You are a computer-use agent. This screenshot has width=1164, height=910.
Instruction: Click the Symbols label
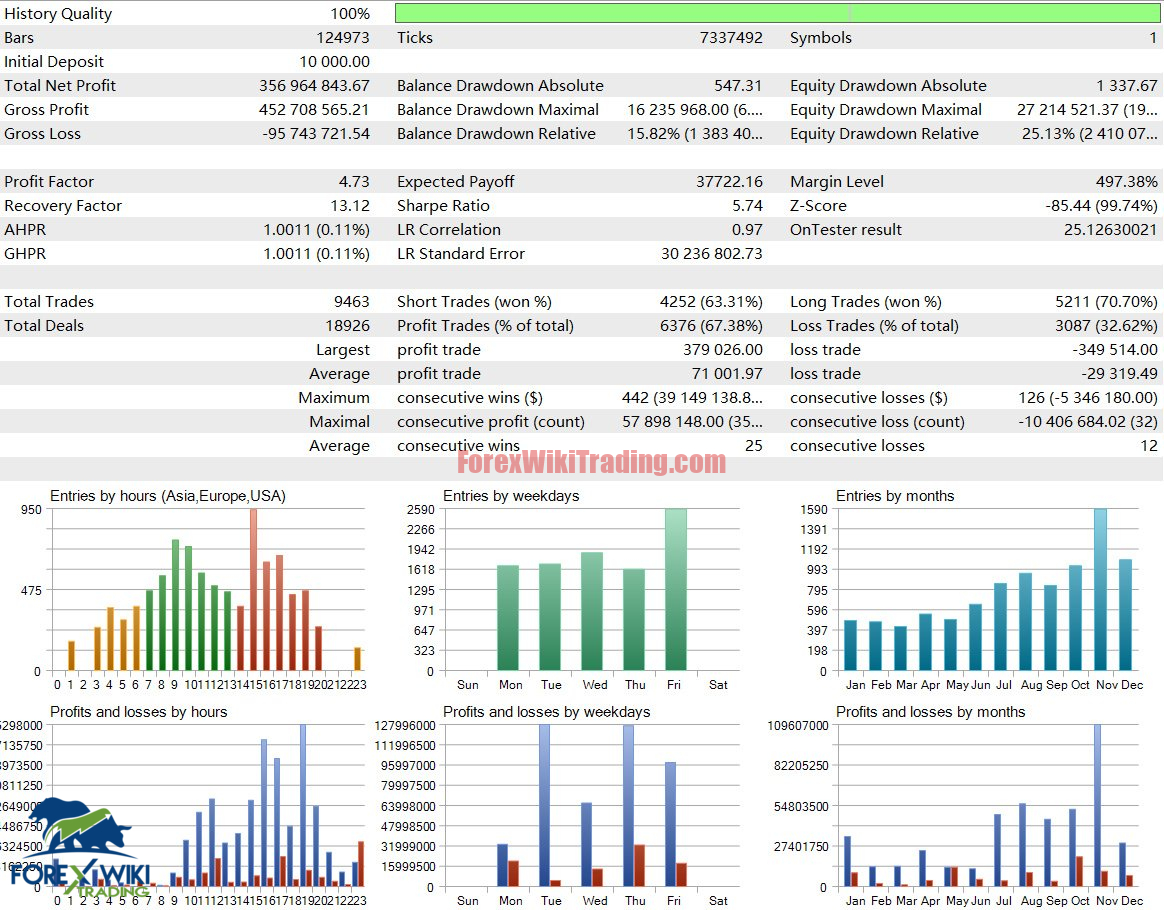point(821,38)
